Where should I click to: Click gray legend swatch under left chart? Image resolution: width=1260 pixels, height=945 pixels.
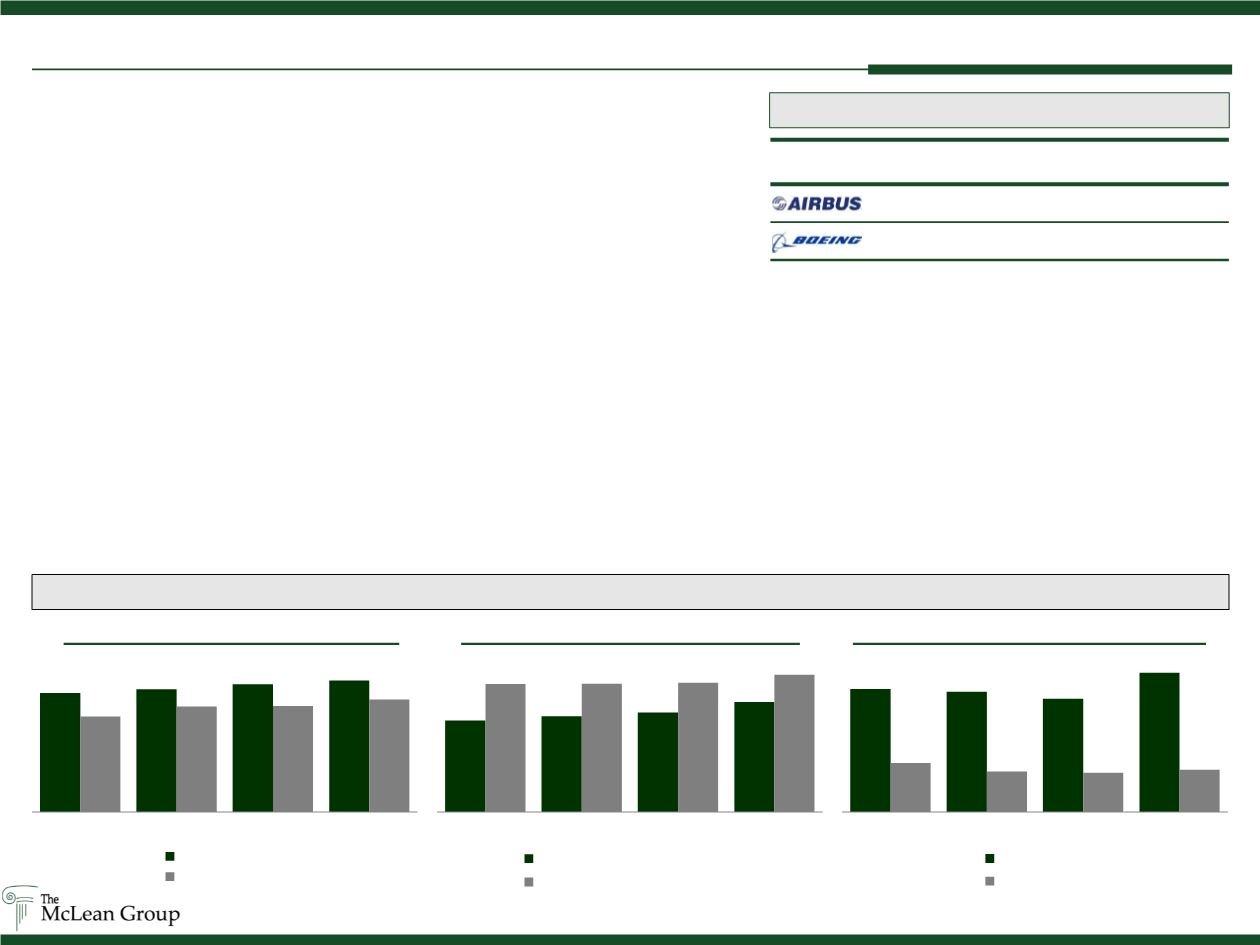coord(170,876)
